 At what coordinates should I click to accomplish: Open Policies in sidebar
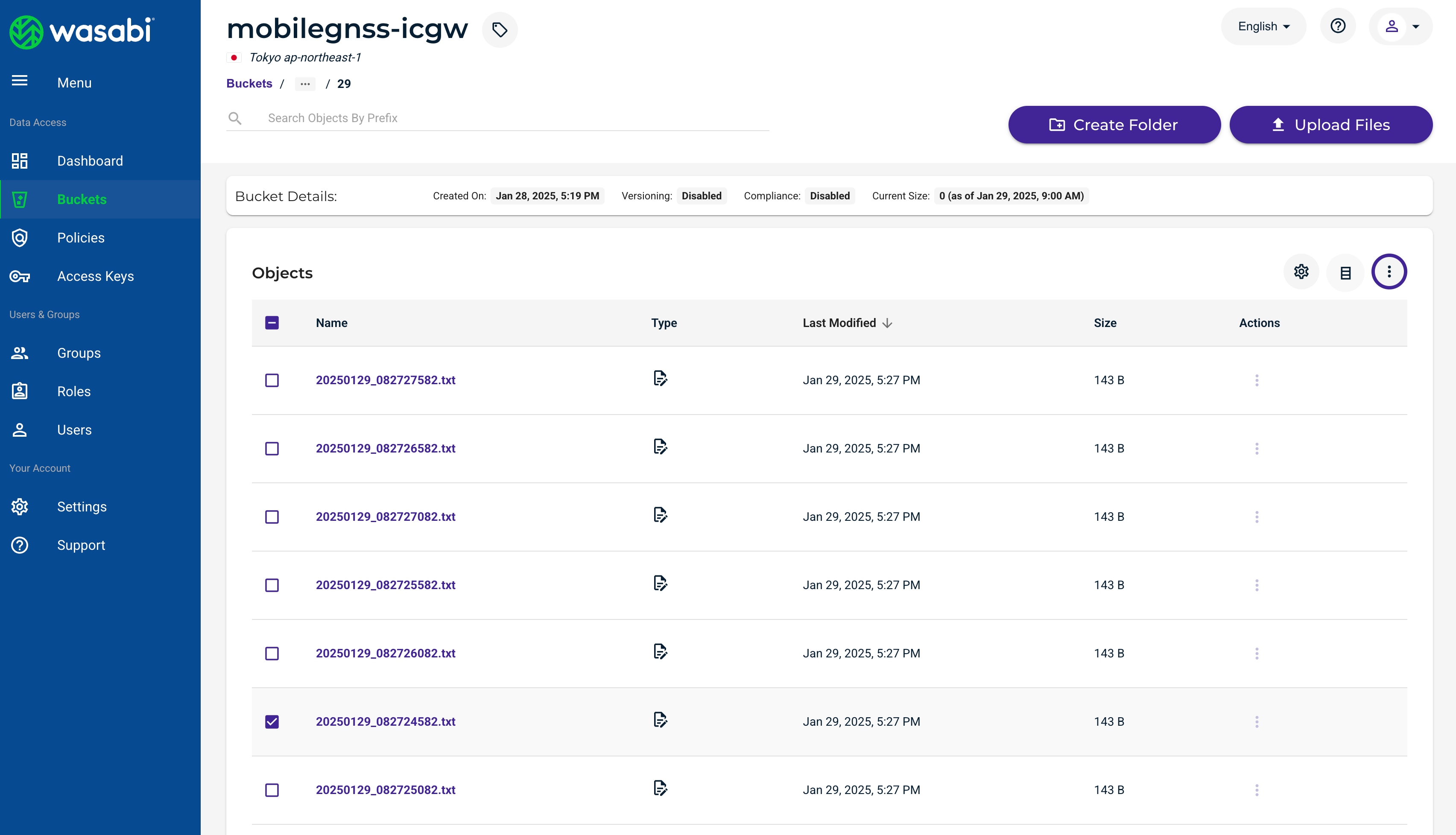(x=100, y=237)
